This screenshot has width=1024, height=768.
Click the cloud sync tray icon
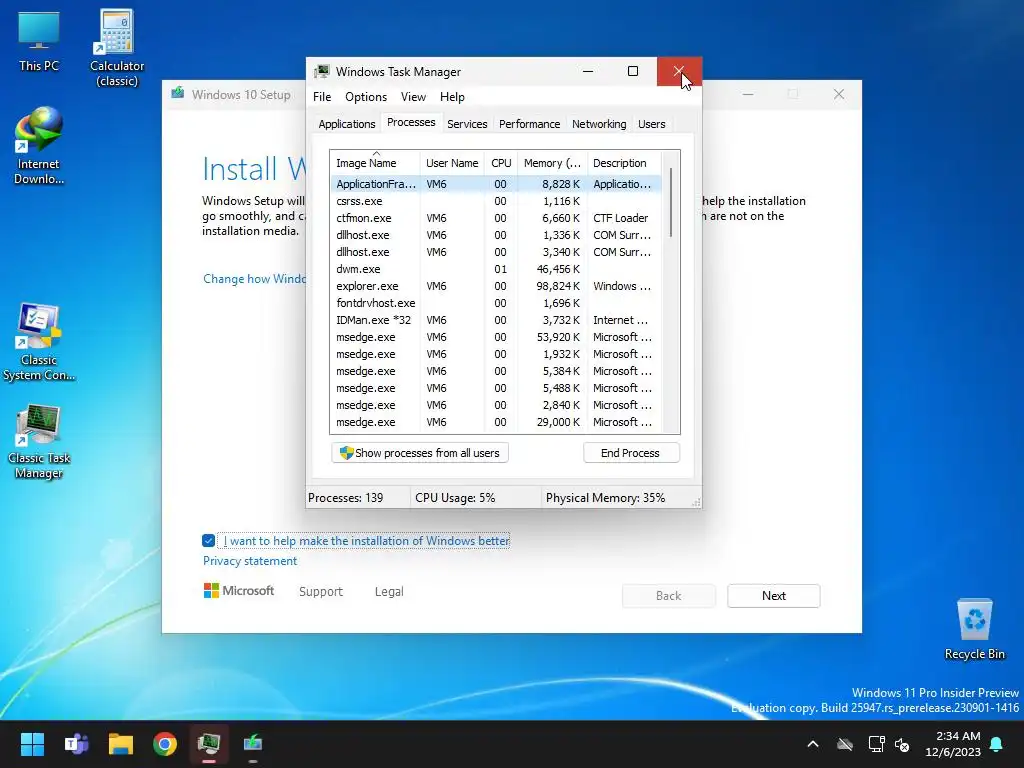click(845, 744)
